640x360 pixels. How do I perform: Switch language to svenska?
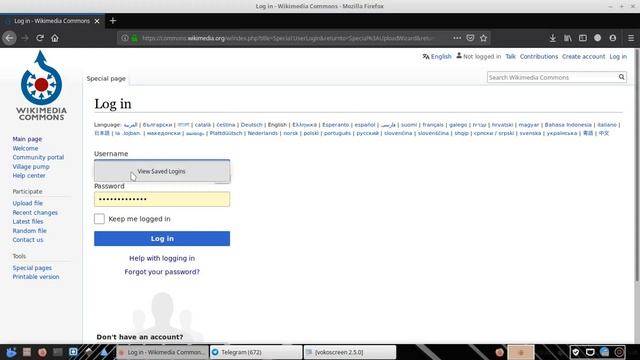pyautogui.click(x=530, y=133)
